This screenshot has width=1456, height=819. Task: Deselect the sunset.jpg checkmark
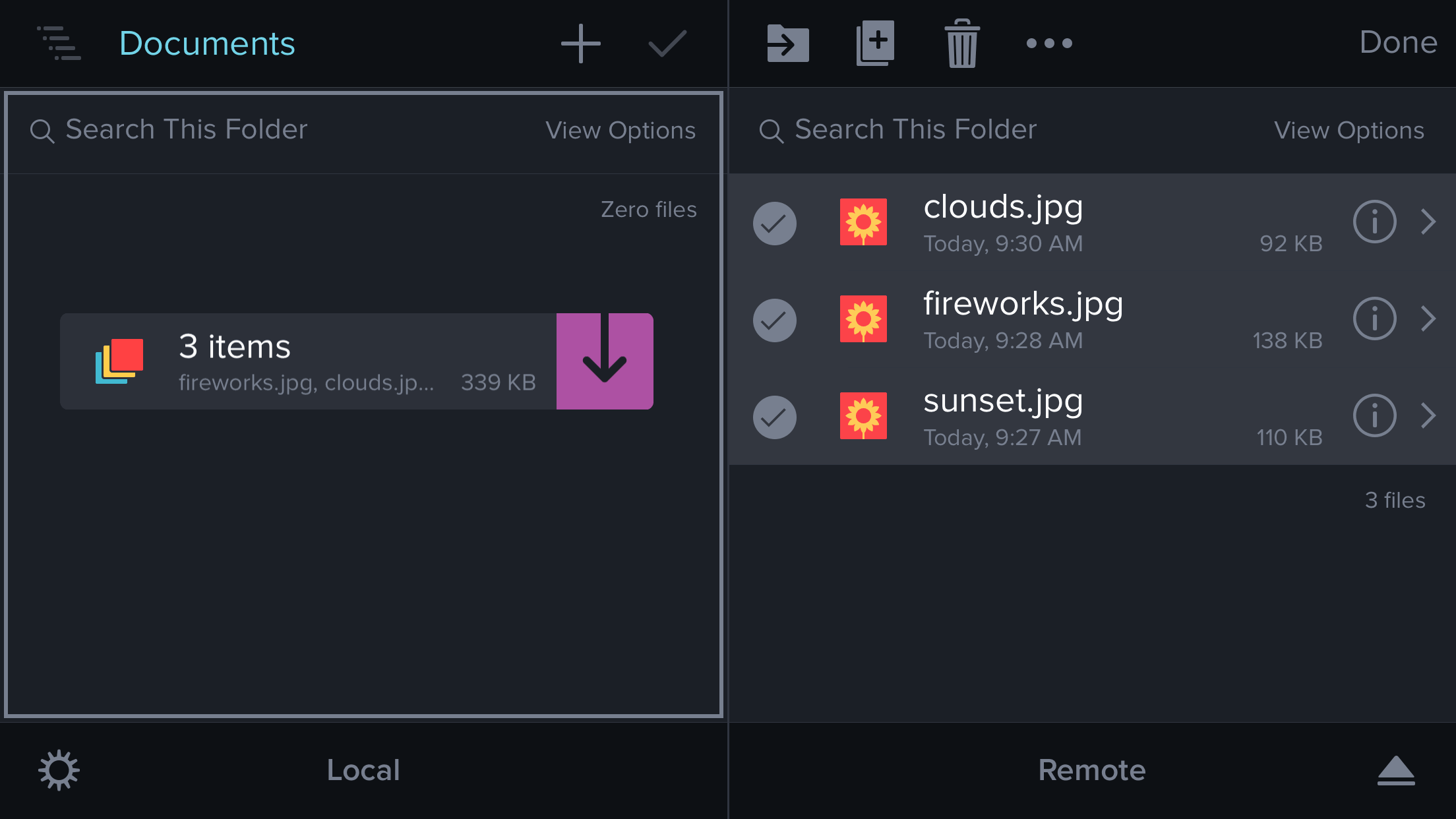point(774,417)
